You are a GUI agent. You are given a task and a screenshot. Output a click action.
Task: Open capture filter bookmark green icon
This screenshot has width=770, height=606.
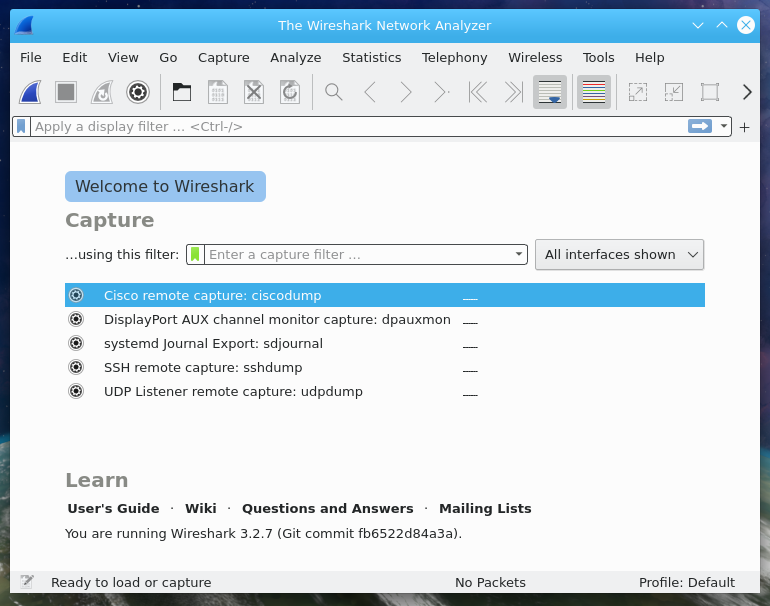click(x=195, y=254)
